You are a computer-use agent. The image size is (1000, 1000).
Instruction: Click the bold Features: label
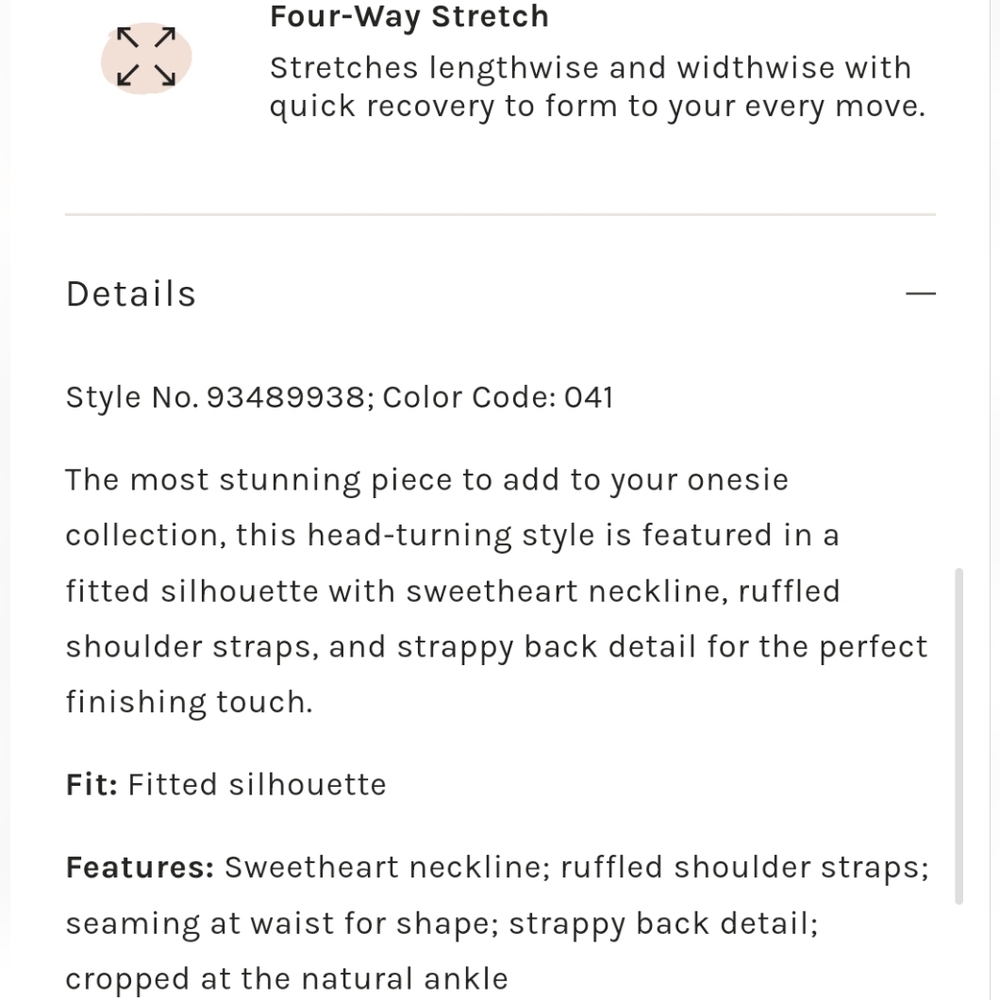(140, 867)
